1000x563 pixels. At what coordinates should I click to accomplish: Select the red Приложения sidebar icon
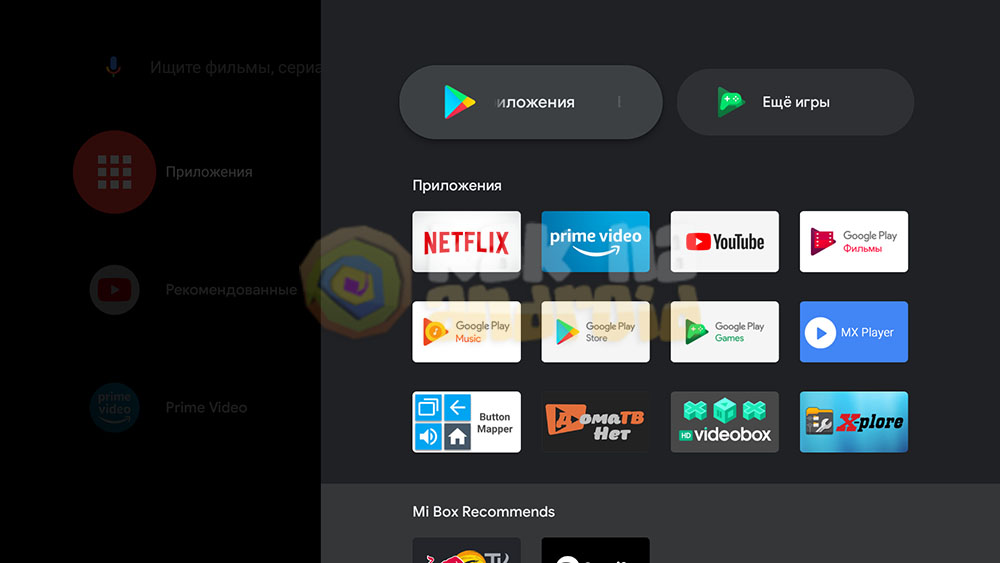(x=114, y=172)
